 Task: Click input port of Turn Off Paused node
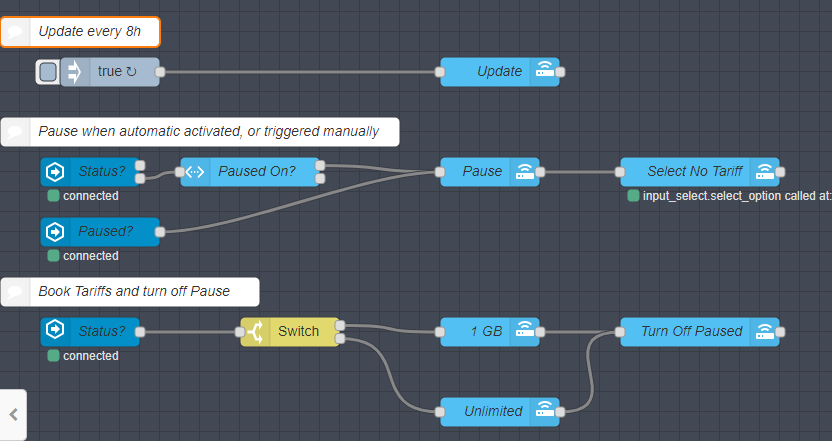(x=620, y=332)
